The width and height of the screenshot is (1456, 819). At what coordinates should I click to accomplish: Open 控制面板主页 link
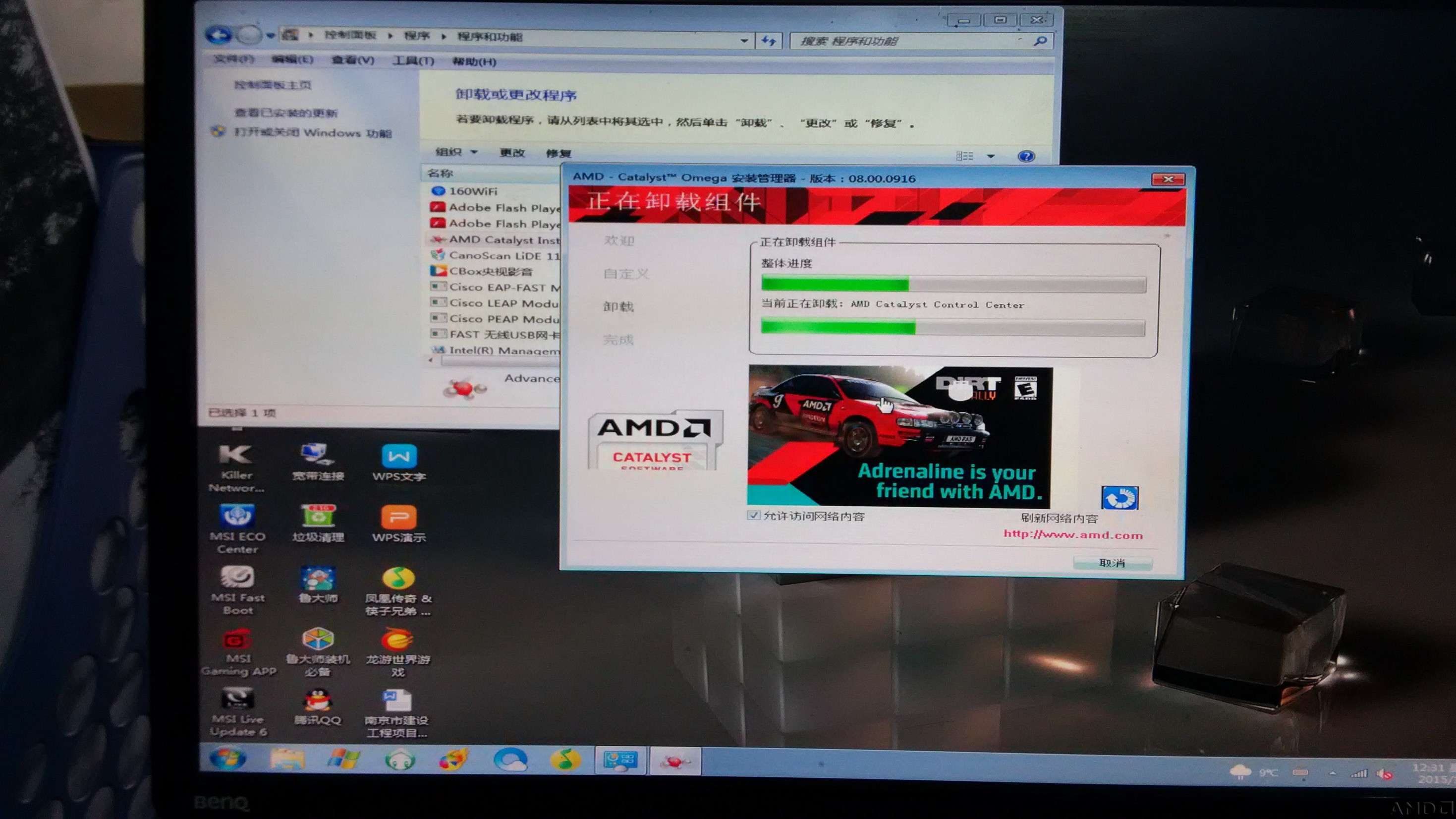(273, 85)
